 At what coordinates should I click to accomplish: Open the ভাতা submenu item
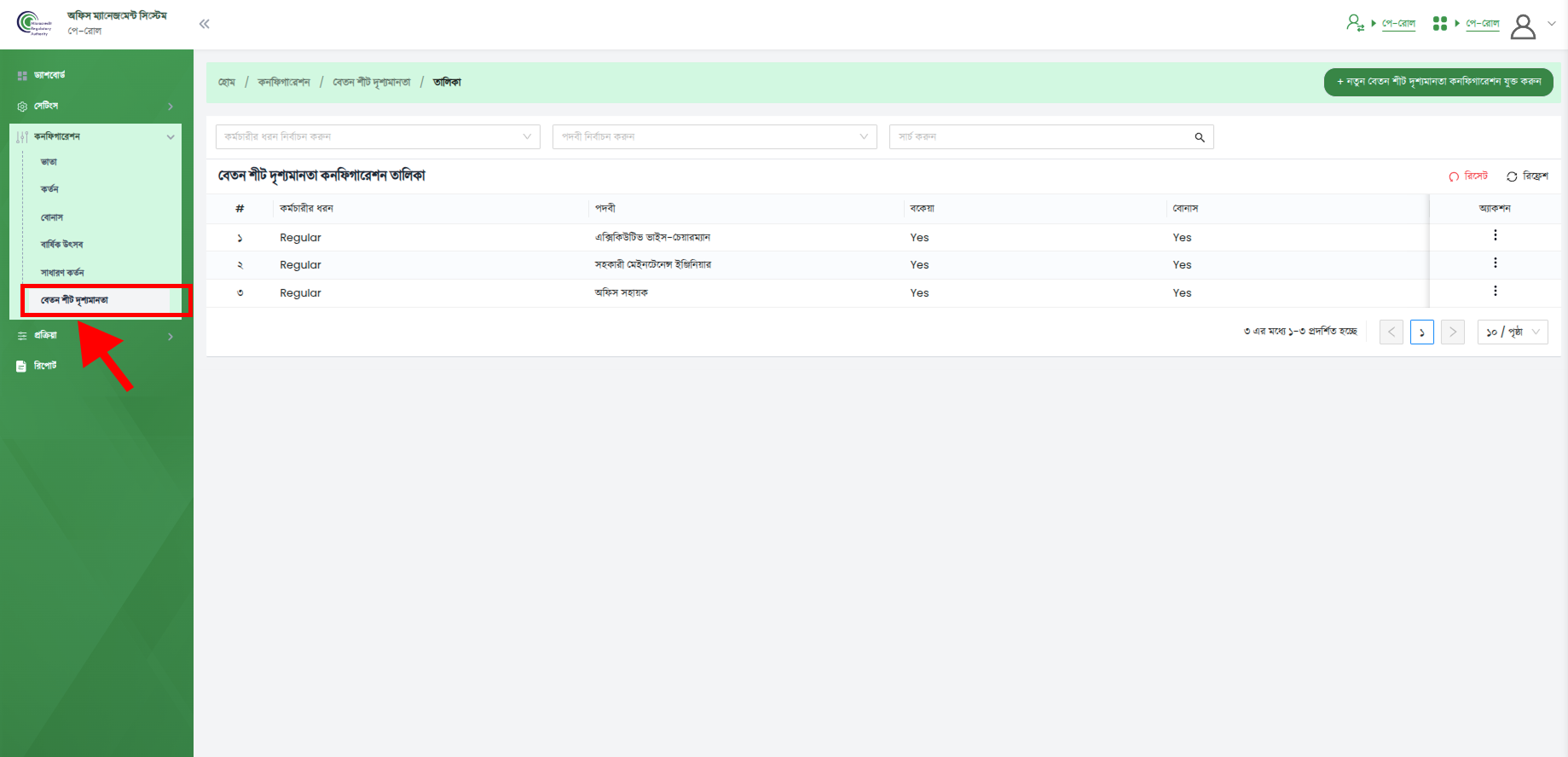[x=49, y=162]
